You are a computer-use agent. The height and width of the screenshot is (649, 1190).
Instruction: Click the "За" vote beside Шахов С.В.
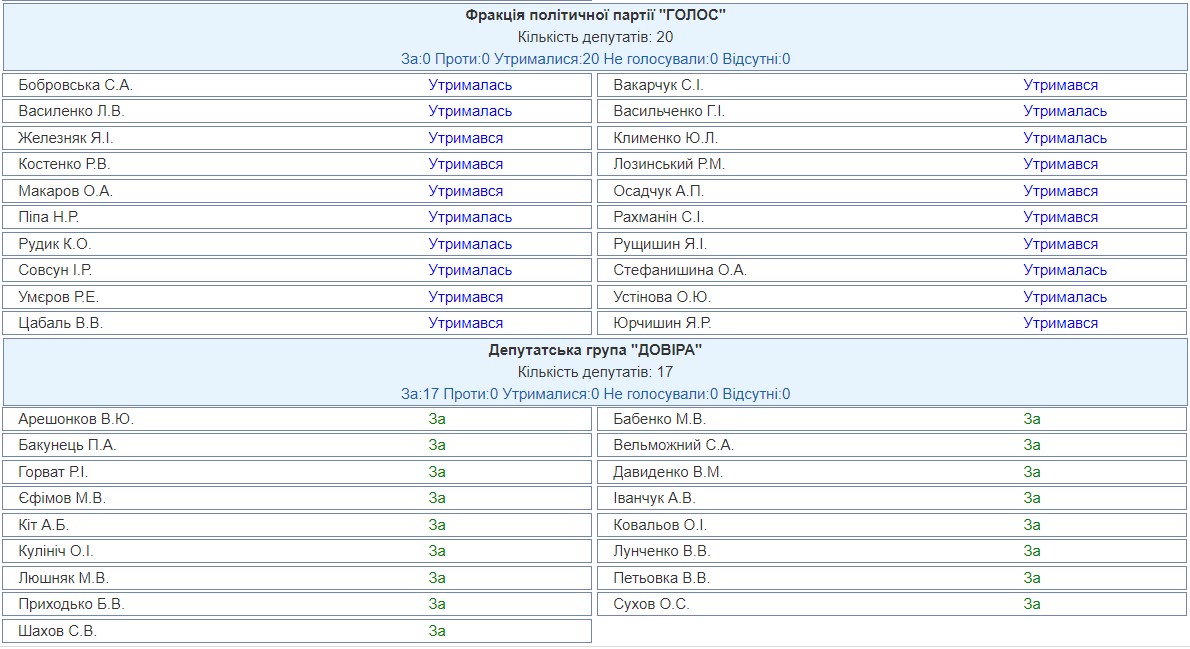437,631
